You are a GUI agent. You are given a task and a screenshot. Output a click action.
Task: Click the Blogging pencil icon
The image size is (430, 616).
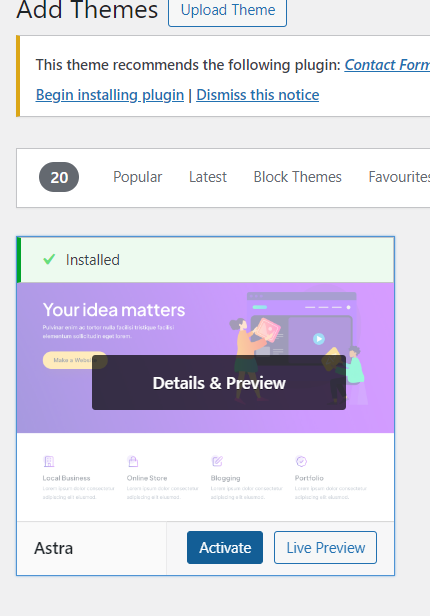pyautogui.click(x=217, y=461)
